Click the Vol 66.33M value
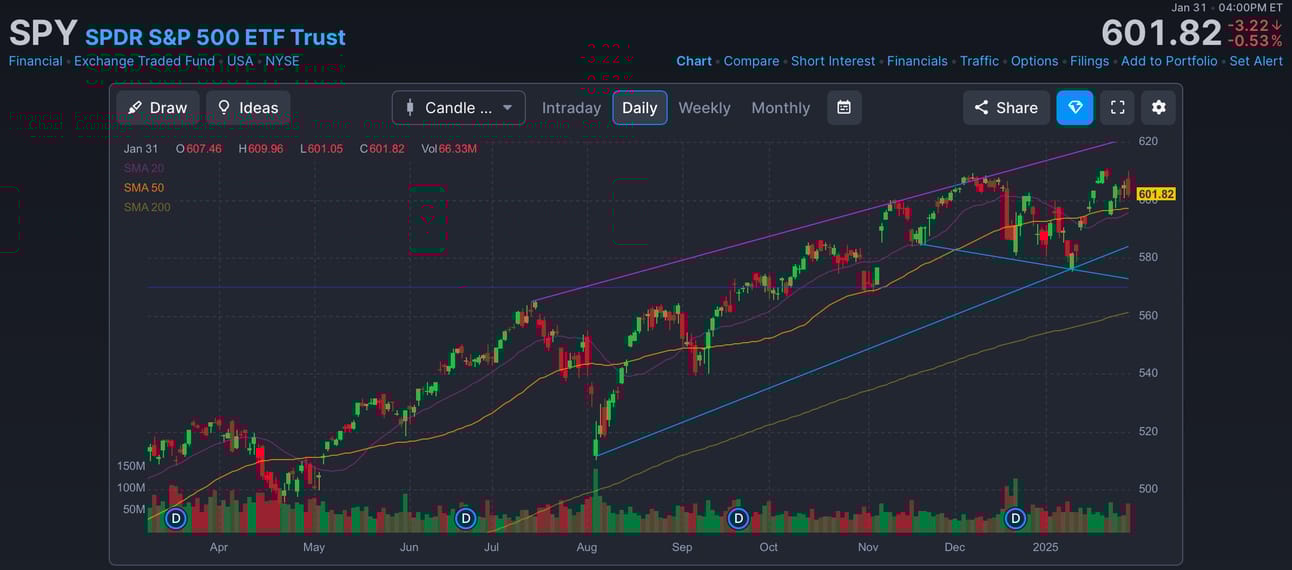Viewport: 1292px width, 570px height. pos(448,148)
